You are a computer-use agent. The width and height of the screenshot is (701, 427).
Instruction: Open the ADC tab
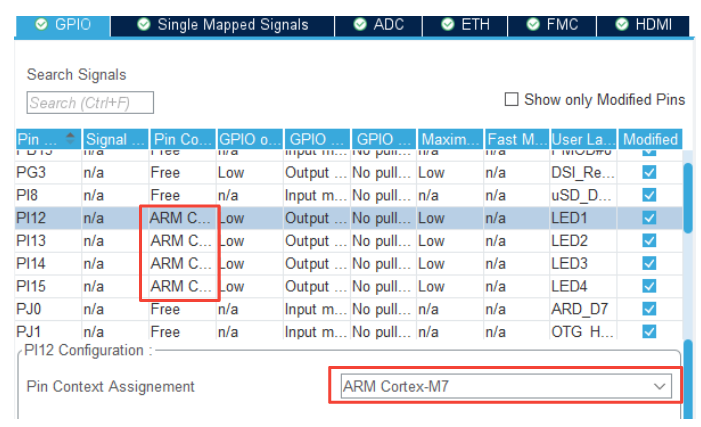pyautogui.click(x=378, y=24)
